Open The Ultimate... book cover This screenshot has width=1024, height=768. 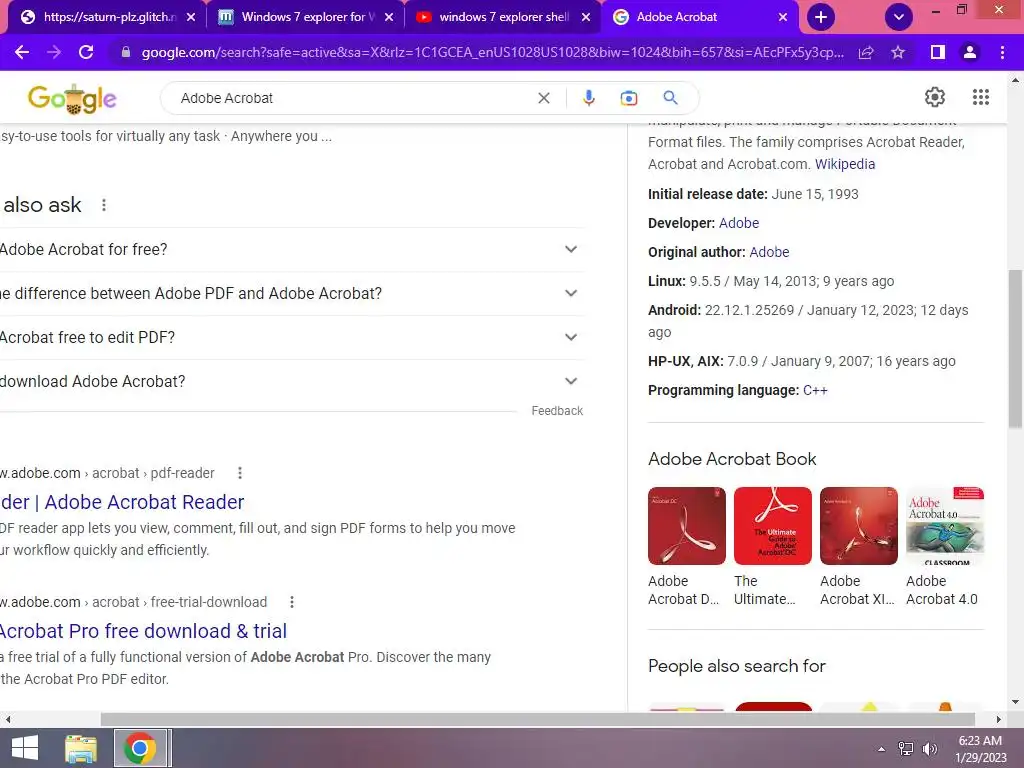point(773,526)
